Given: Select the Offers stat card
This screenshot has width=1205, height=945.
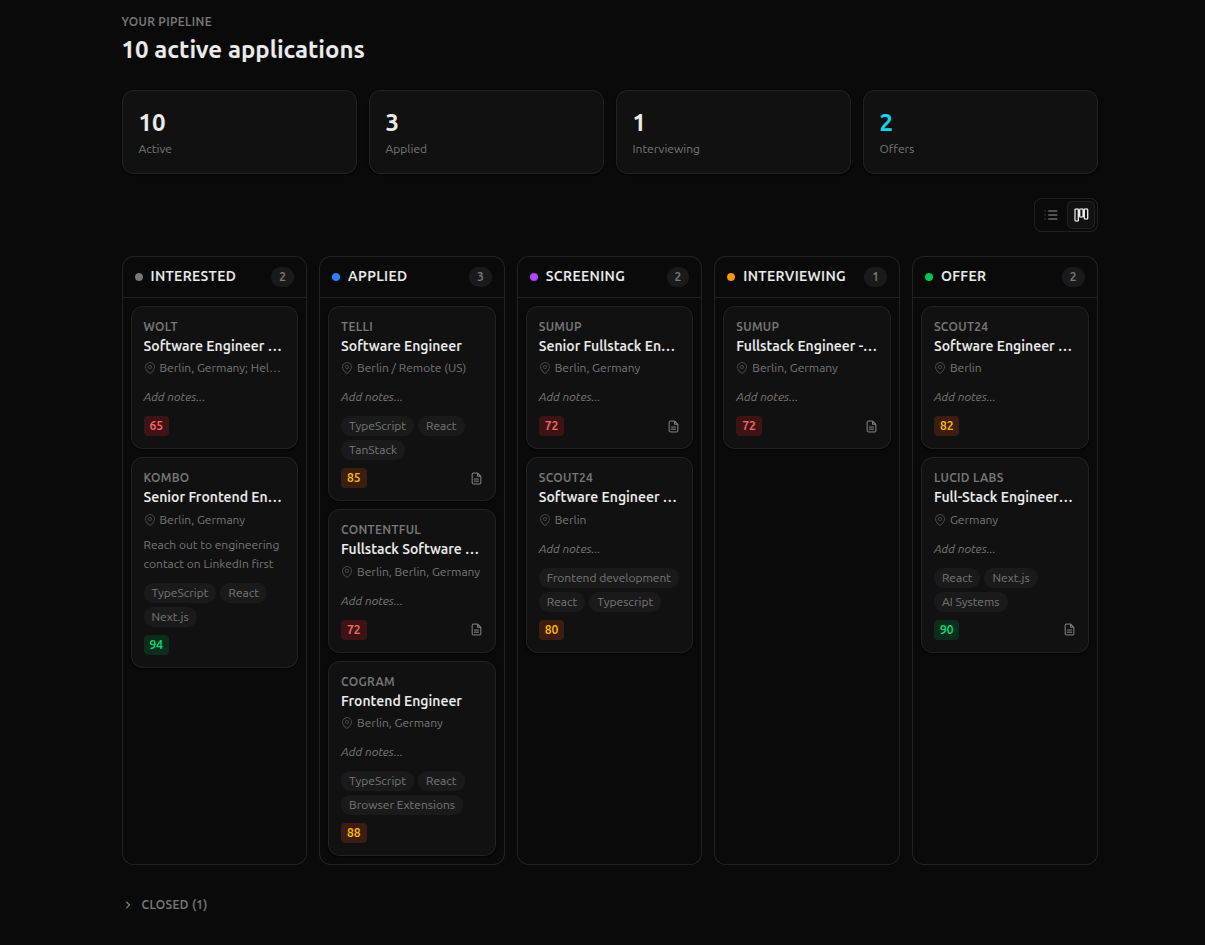Looking at the screenshot, I should 979,132.
